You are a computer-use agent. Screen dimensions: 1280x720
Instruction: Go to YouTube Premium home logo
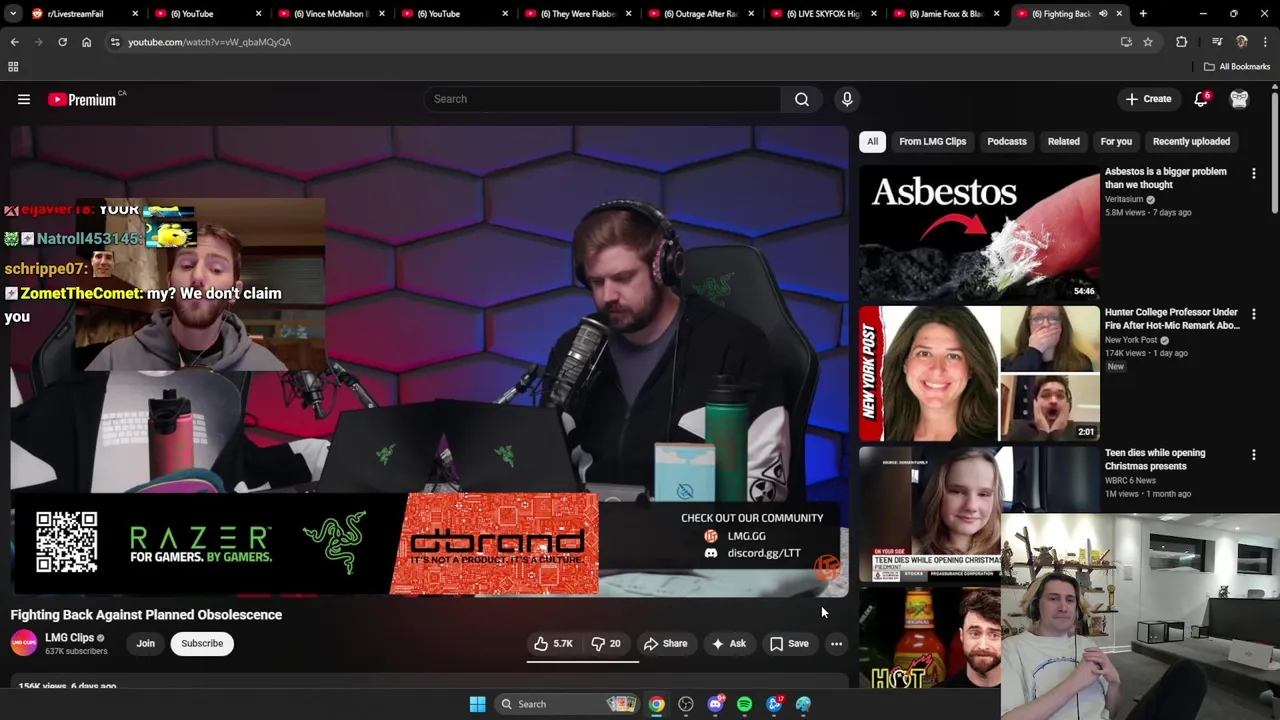pyautogui.click(x=82, y=99)
